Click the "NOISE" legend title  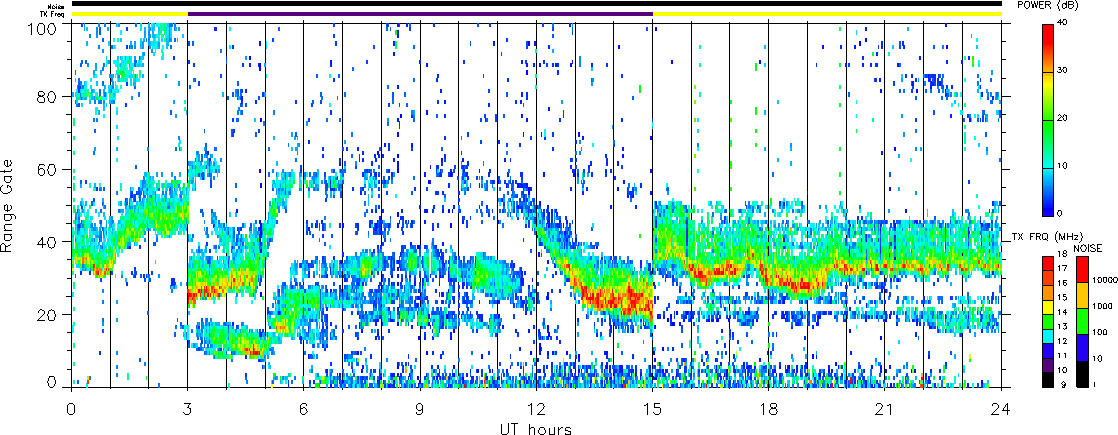(x=1087, y=248)
